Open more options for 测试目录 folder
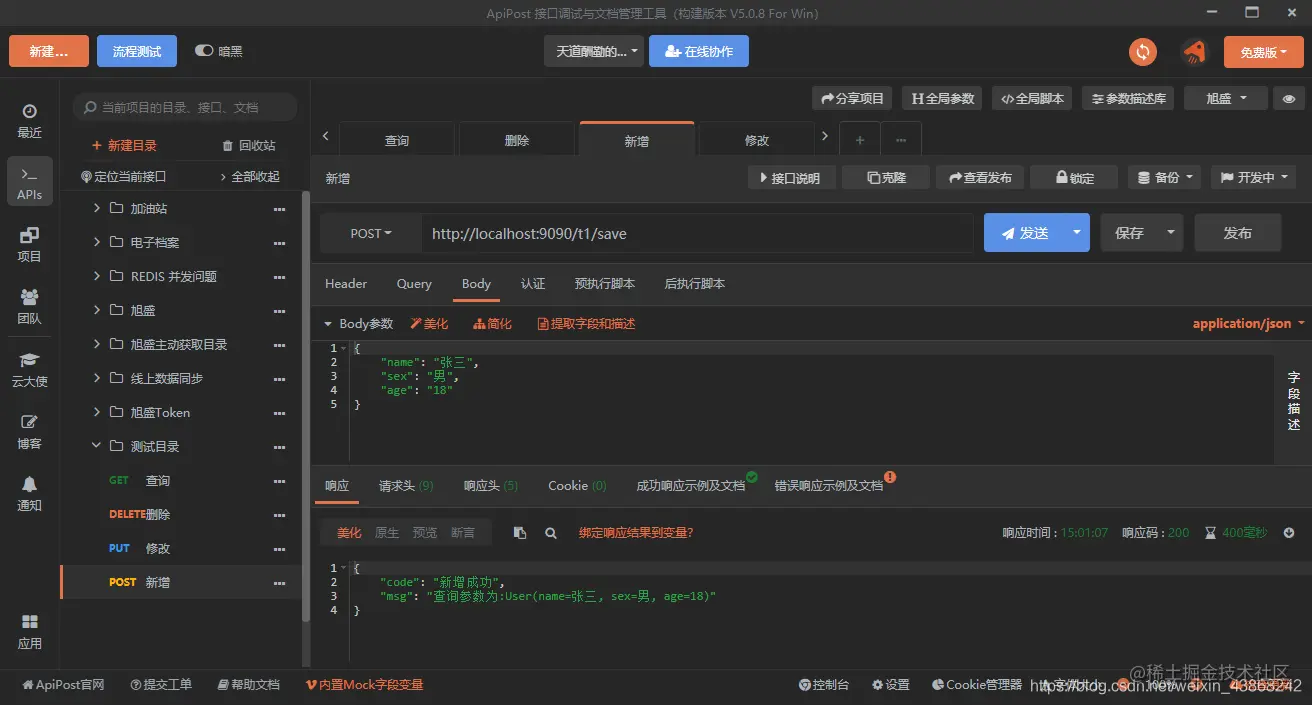Viewport: 1312px width, 705px height. (280, 447)
